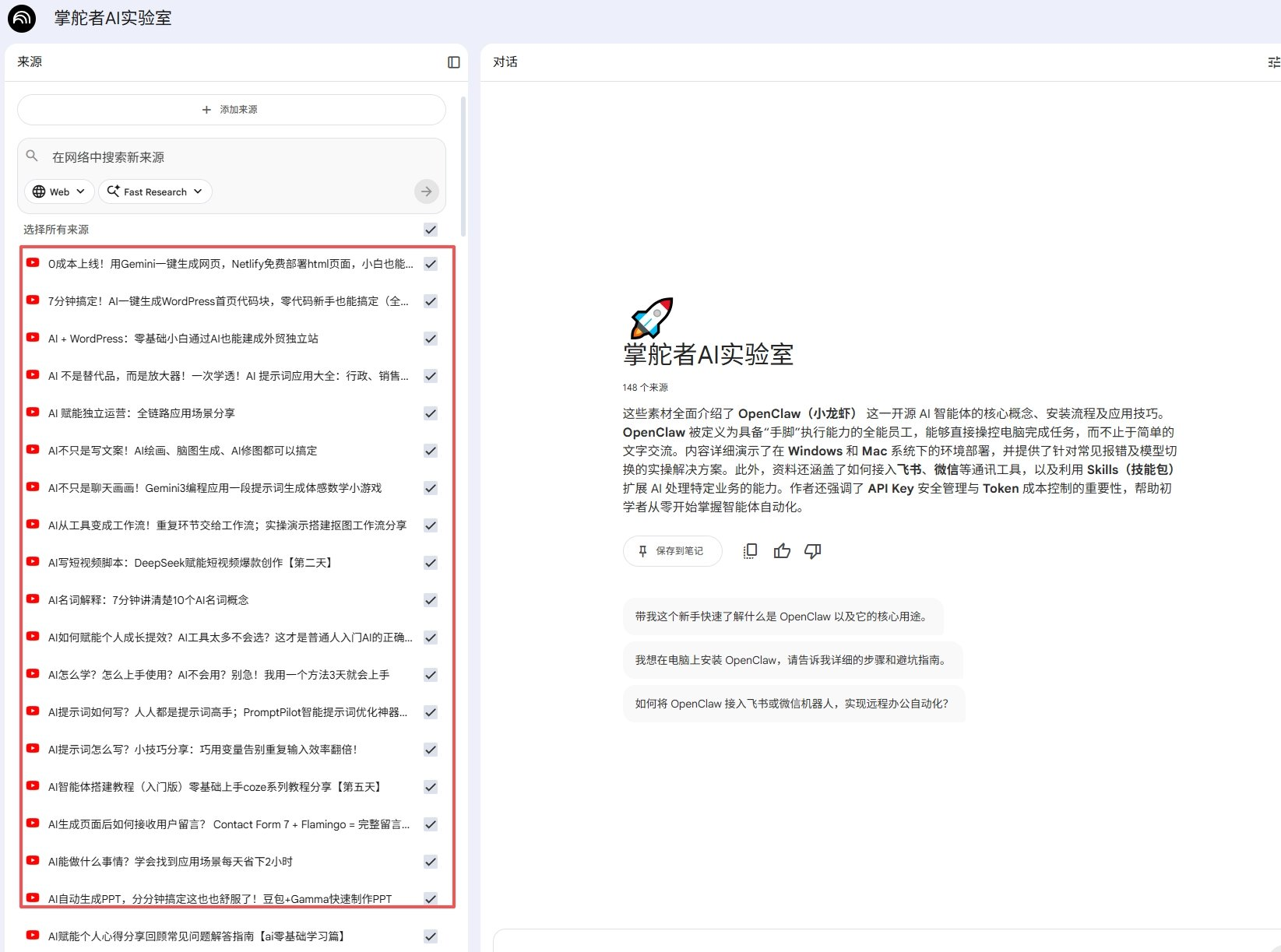Viewport: 1281px width, 952px height.
Task: Click 保存到笔记 button
Action: click(672, 551)
